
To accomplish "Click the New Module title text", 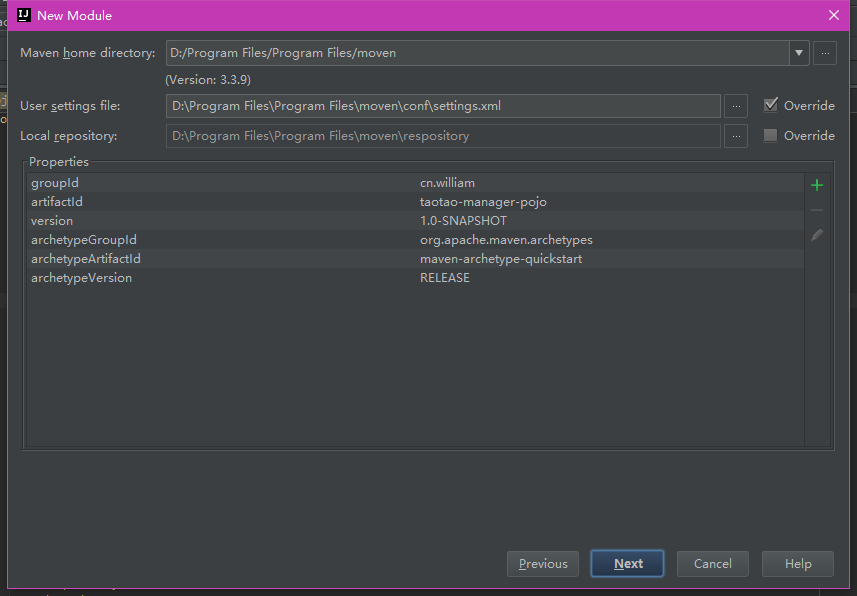I will (74, 15).
